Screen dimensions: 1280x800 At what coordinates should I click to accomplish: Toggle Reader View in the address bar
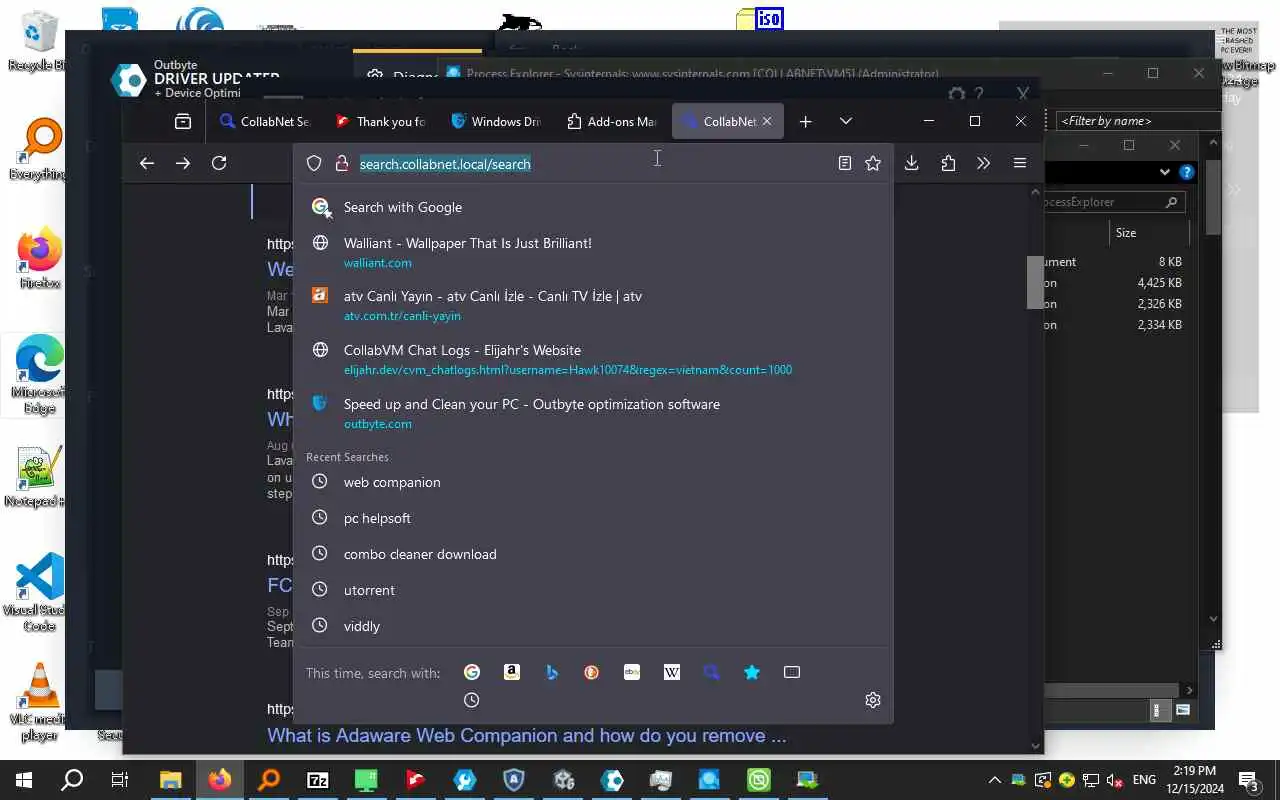tap(845, 163)
